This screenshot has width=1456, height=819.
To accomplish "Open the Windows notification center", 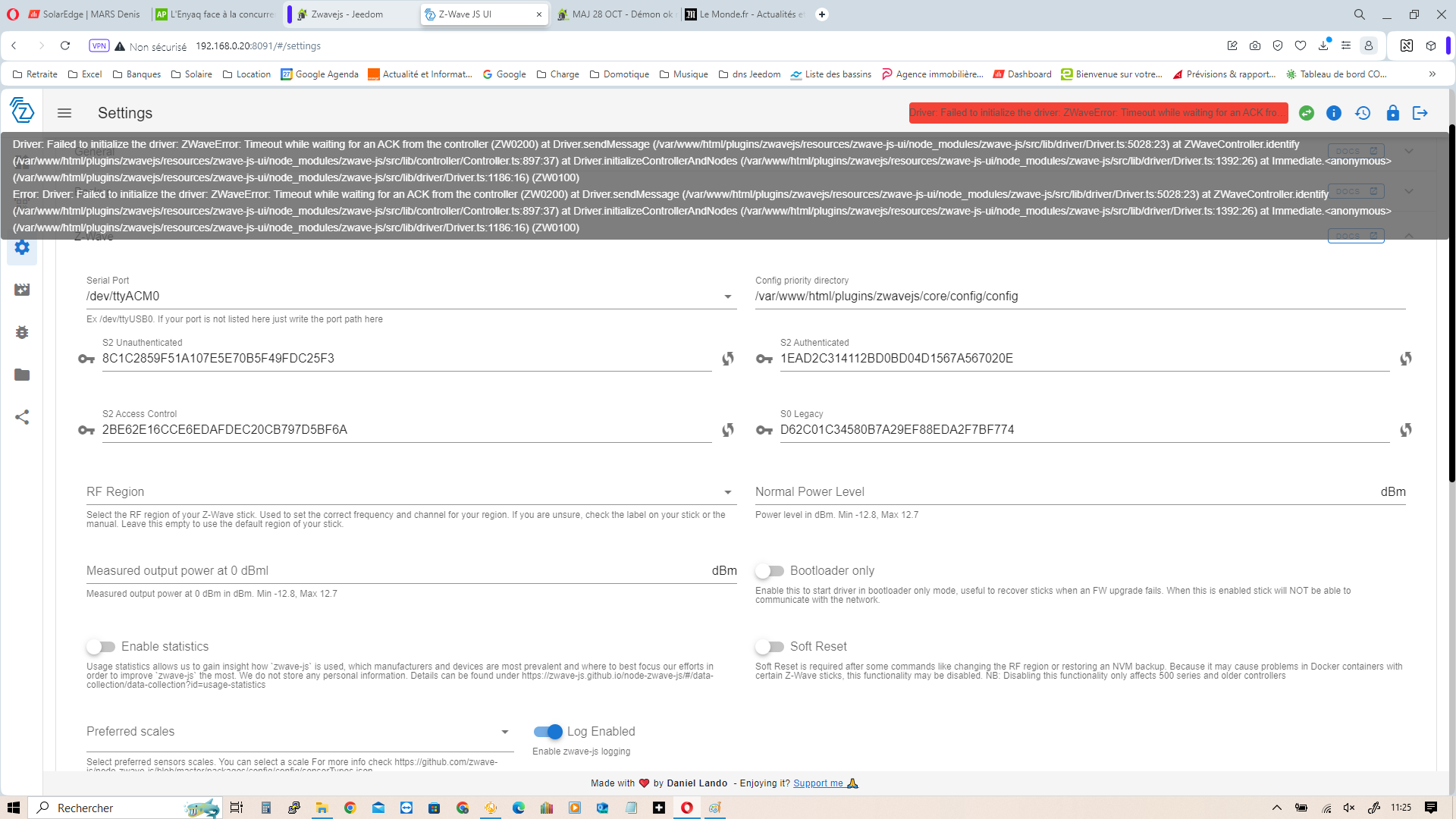I will point(1431,808).
